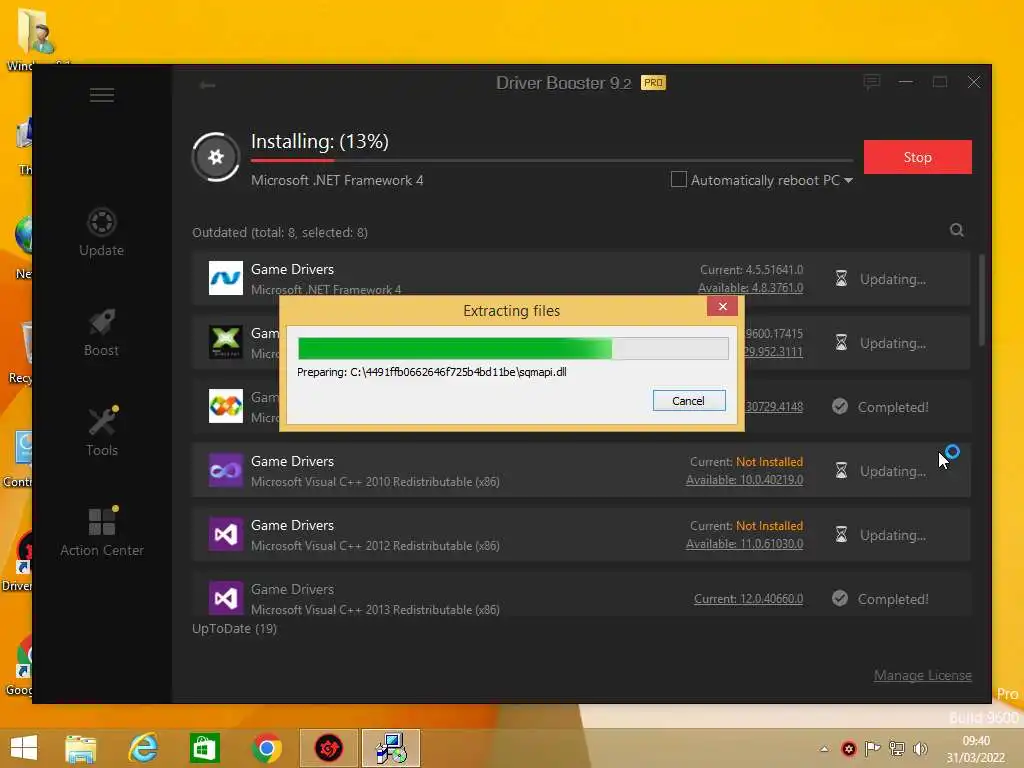Viewport: 1024px width, 768px height.
Task: Click the Visual C++ 2013 Visual Studio icon
Action: click(226, 598)
